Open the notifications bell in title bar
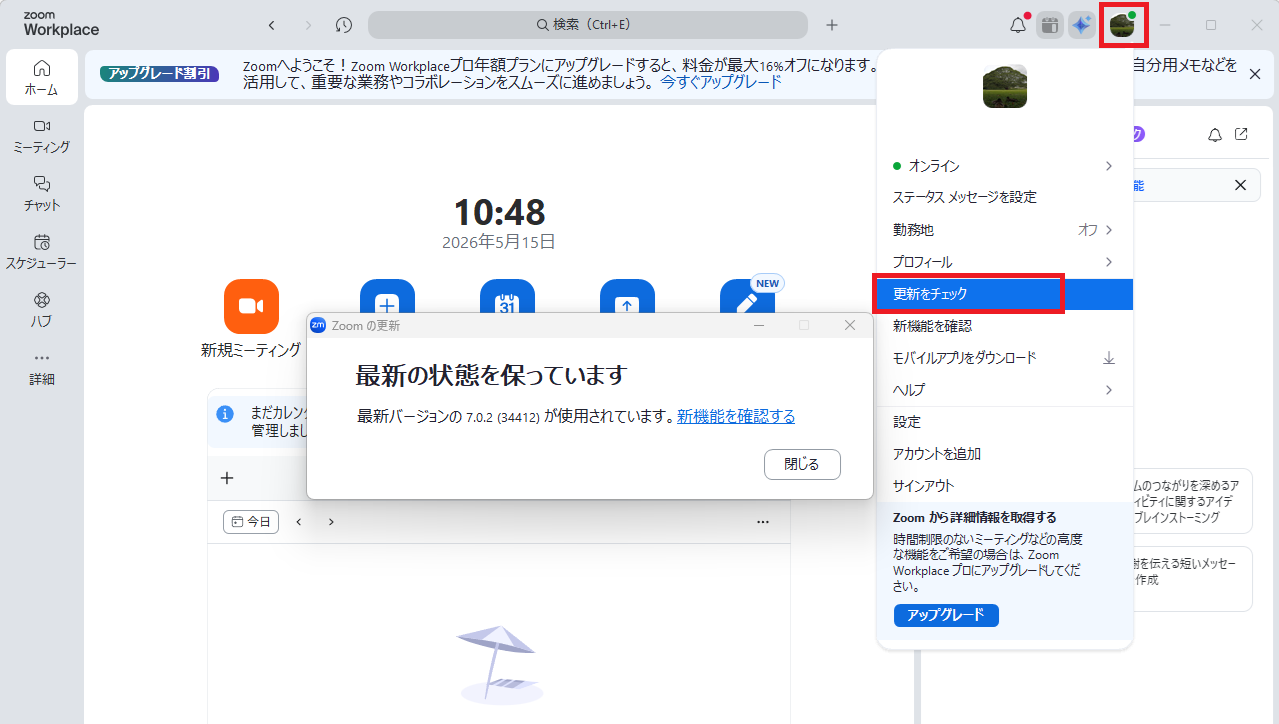Screen dimensions: 1279x724 [x=1018, y=25]
